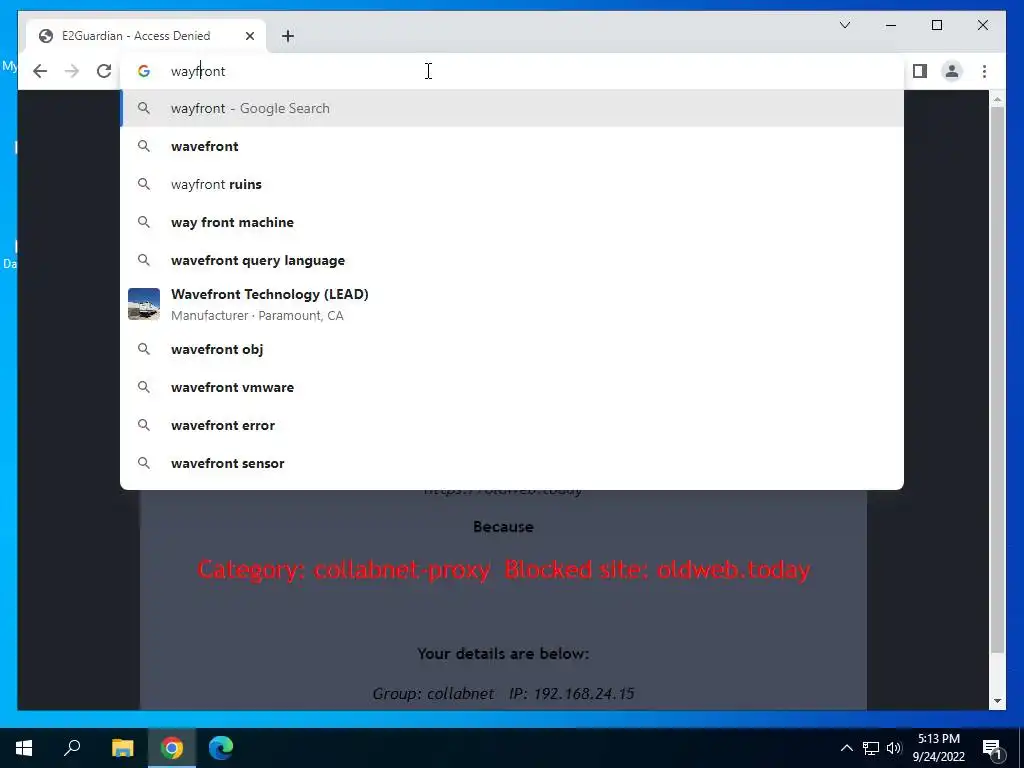Viewport: 1024px width, 768px height.
Task: Select 'wayfront - Google Search' suggestion
Action: pos(512,108)
